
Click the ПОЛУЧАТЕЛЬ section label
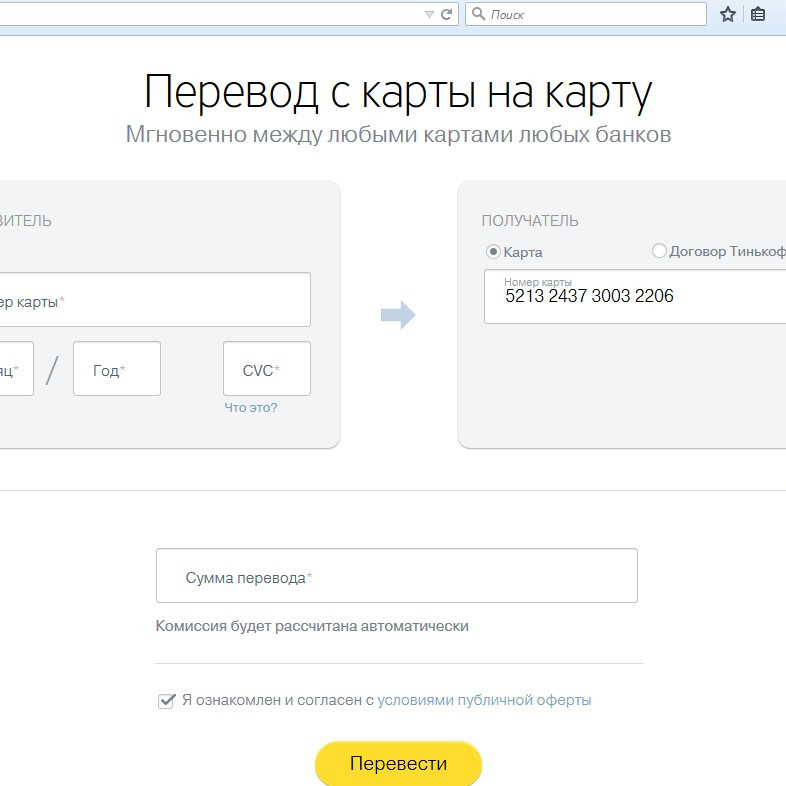[x=530, y=221]
